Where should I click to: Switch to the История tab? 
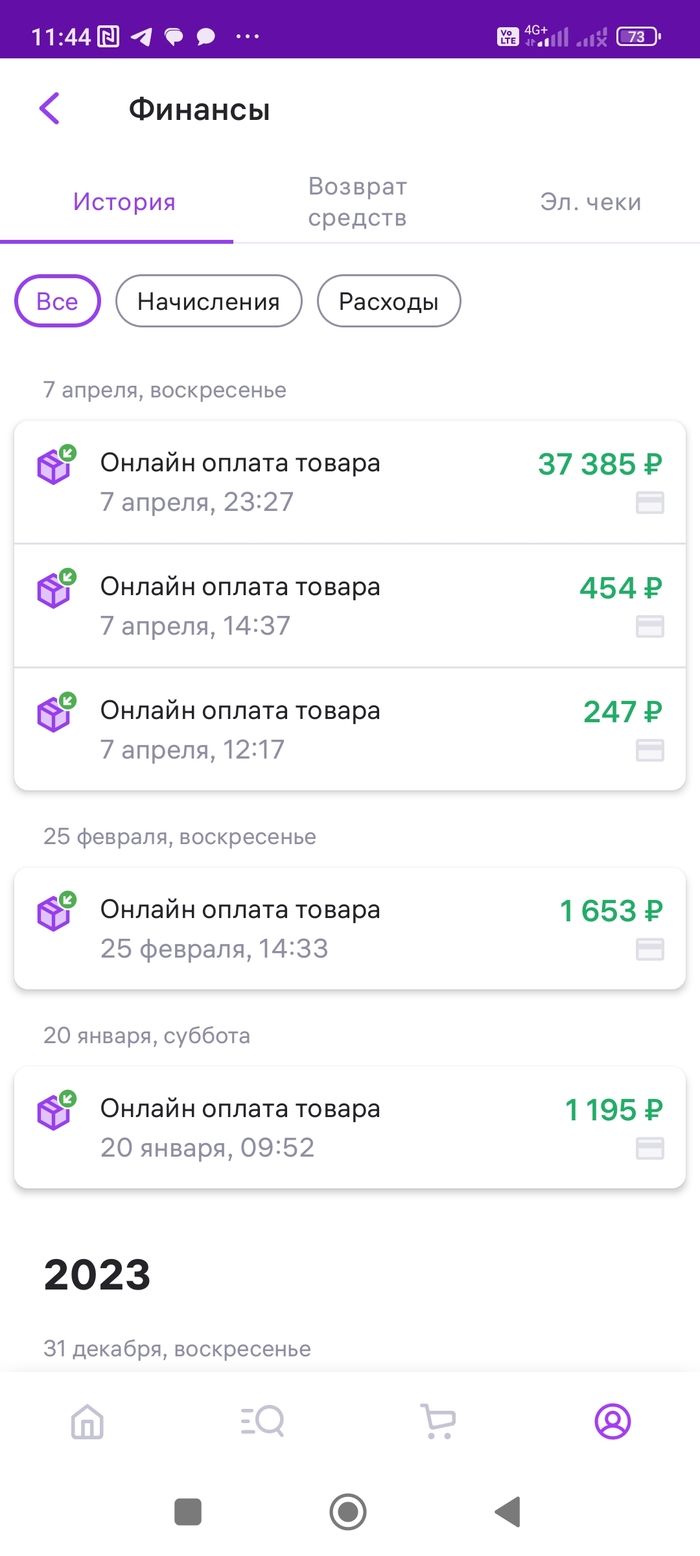[x=124, y=202]
